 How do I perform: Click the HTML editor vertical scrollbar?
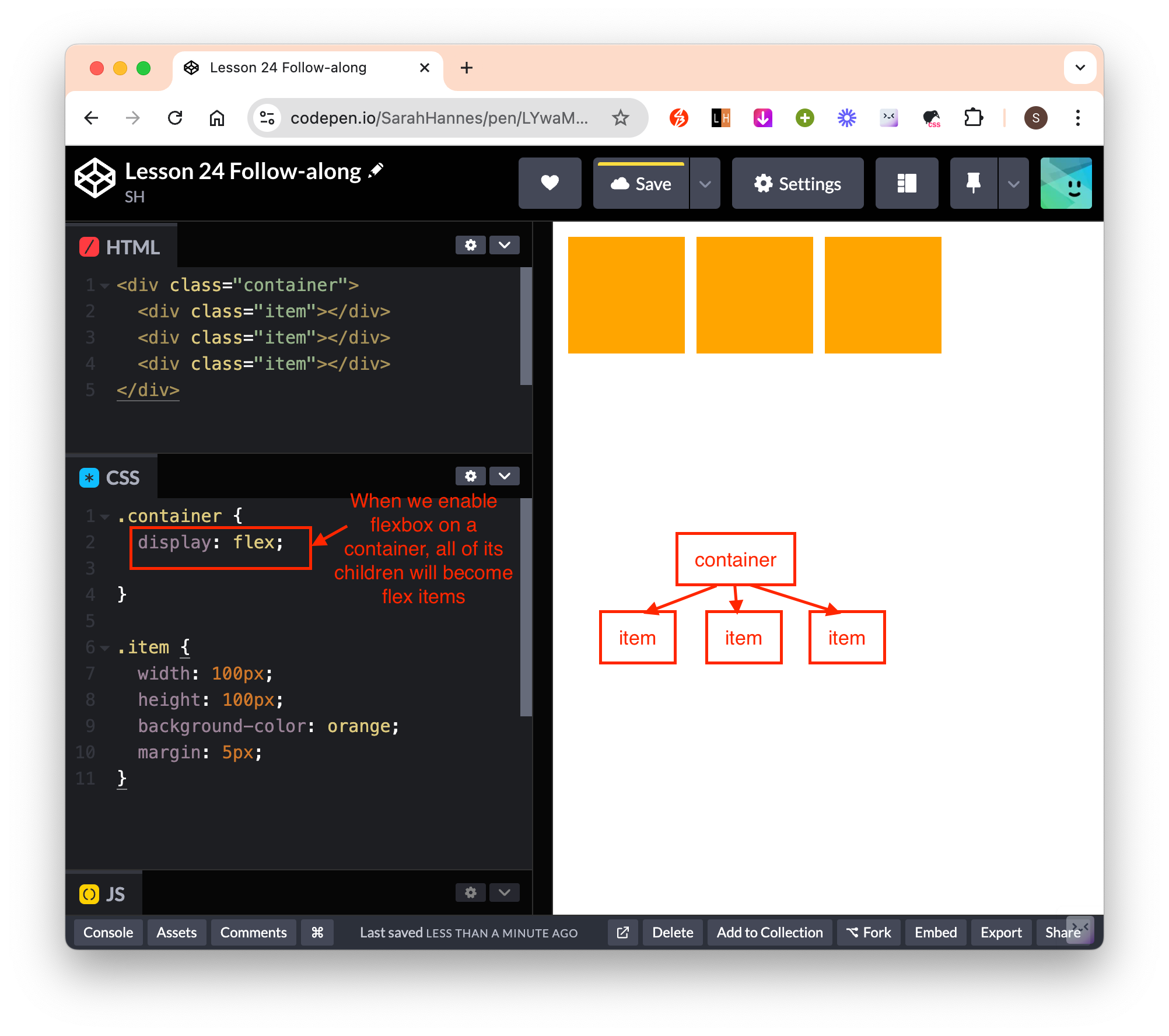526,325
